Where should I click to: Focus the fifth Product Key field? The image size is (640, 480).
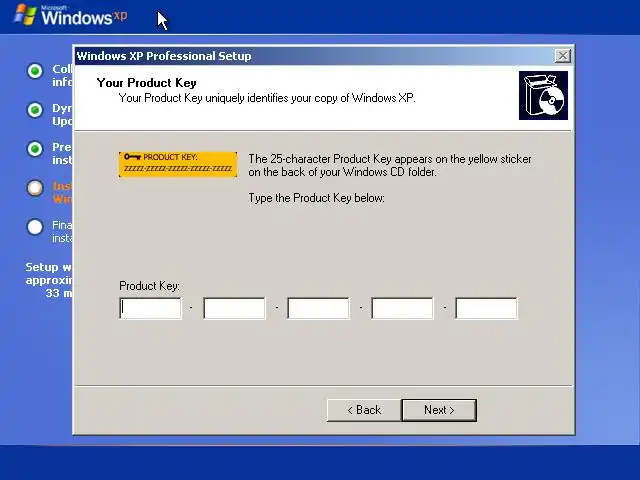tap(486, 308)
